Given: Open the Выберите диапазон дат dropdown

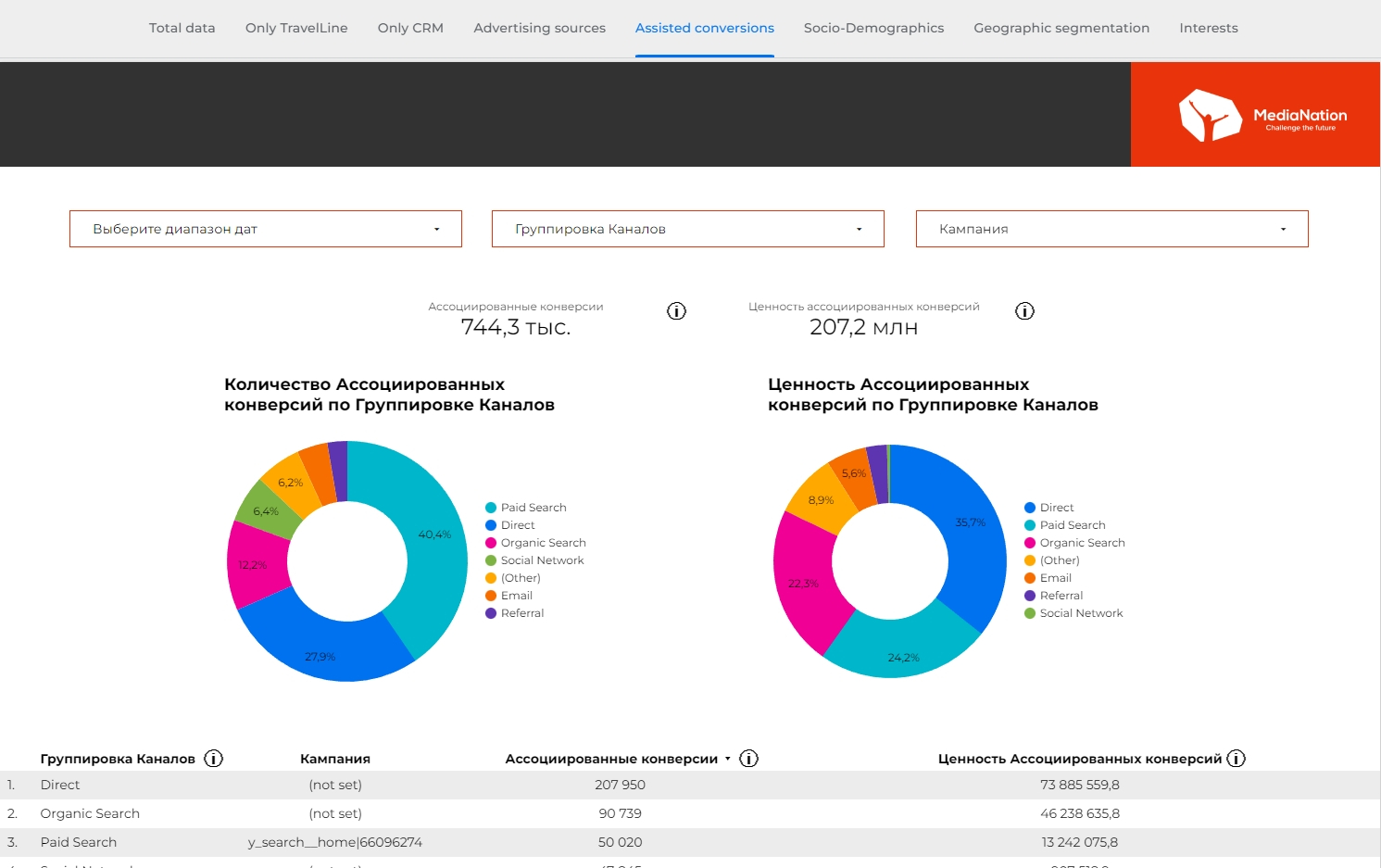Looking at the screenshot, I should click(266, 229).
